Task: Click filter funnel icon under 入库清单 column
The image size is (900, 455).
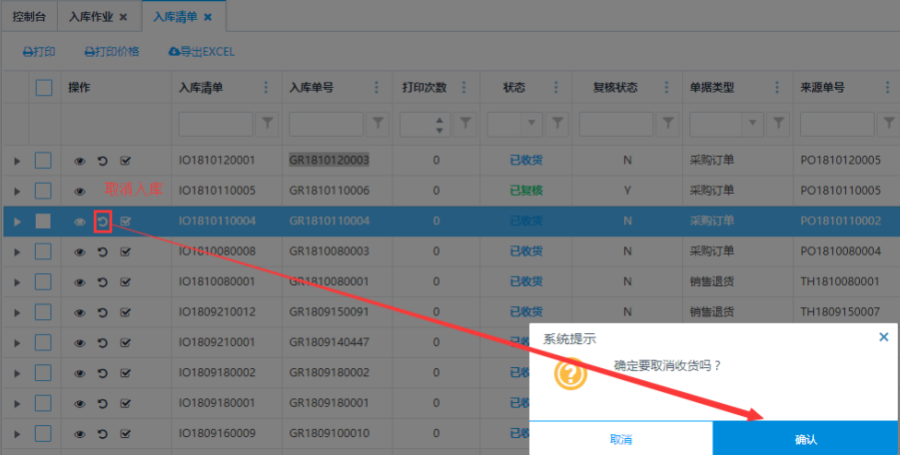Action: 268,123
